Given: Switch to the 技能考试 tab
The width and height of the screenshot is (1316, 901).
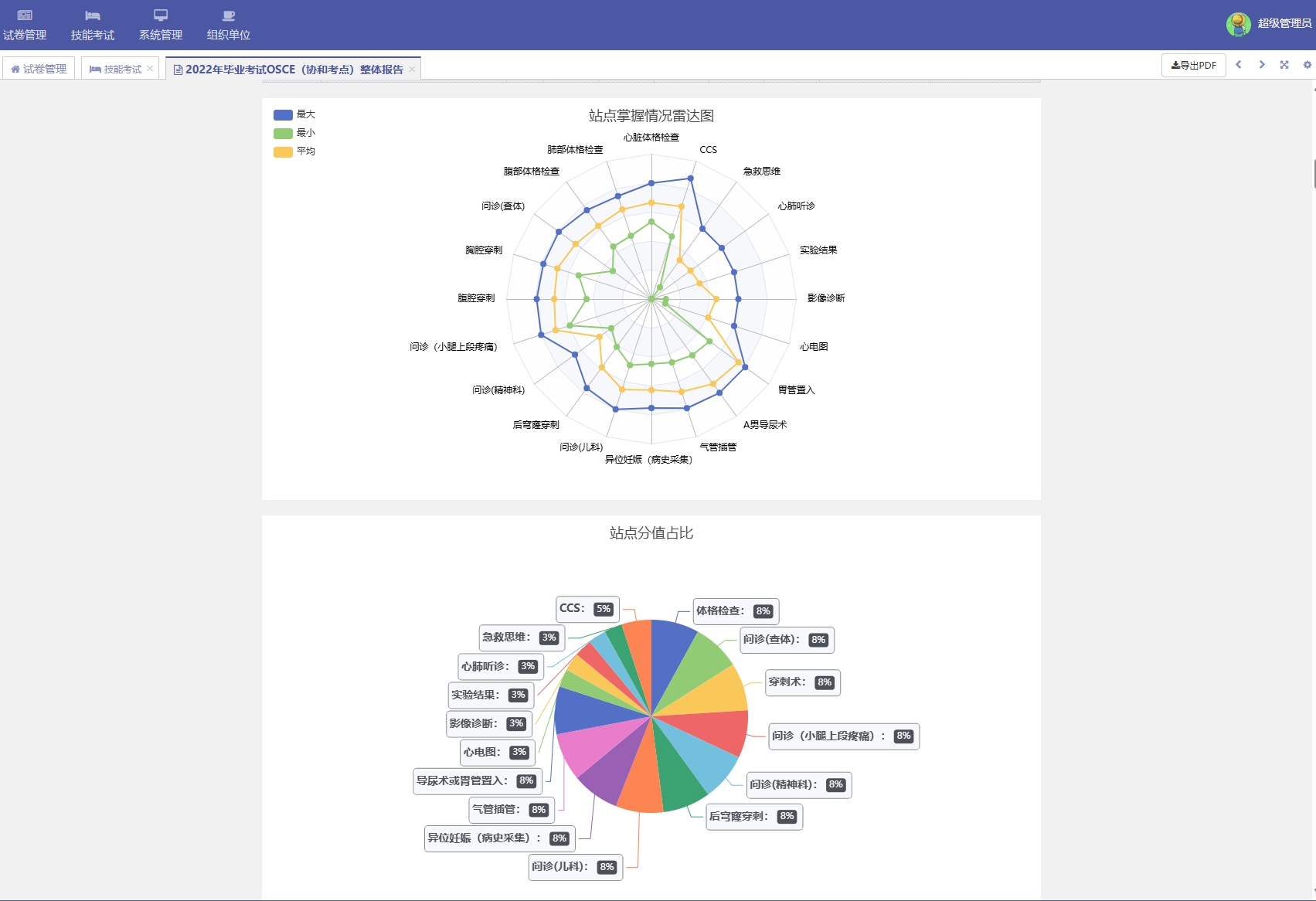Looking at the screenshot, I should point(116,69).
